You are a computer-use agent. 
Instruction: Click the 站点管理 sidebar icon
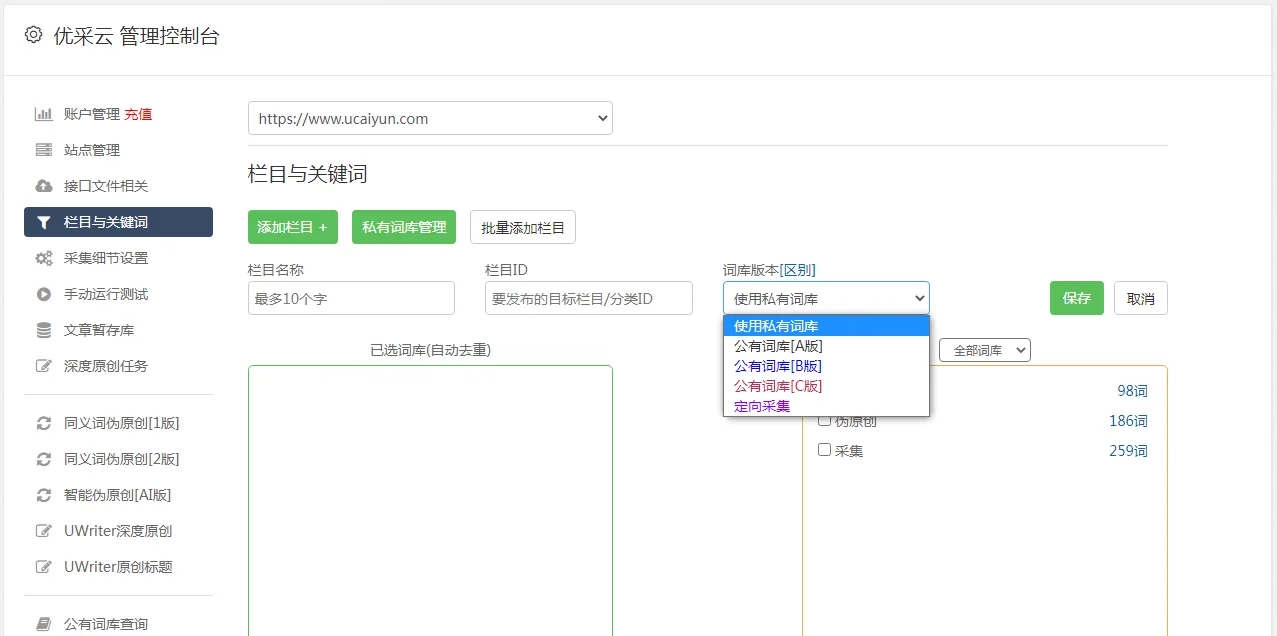(42, 149)
